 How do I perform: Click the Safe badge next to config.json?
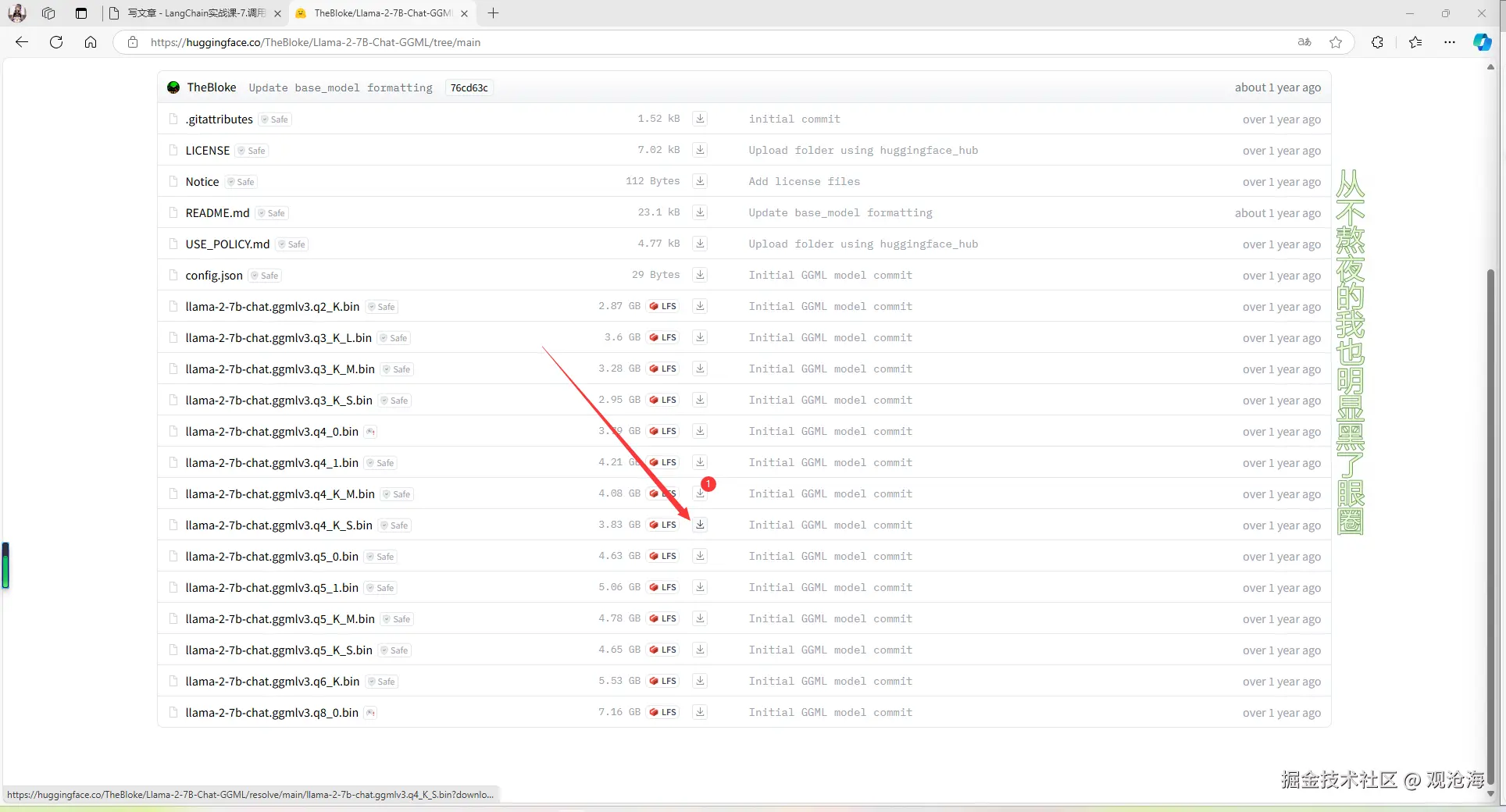(x=265, y=276)
